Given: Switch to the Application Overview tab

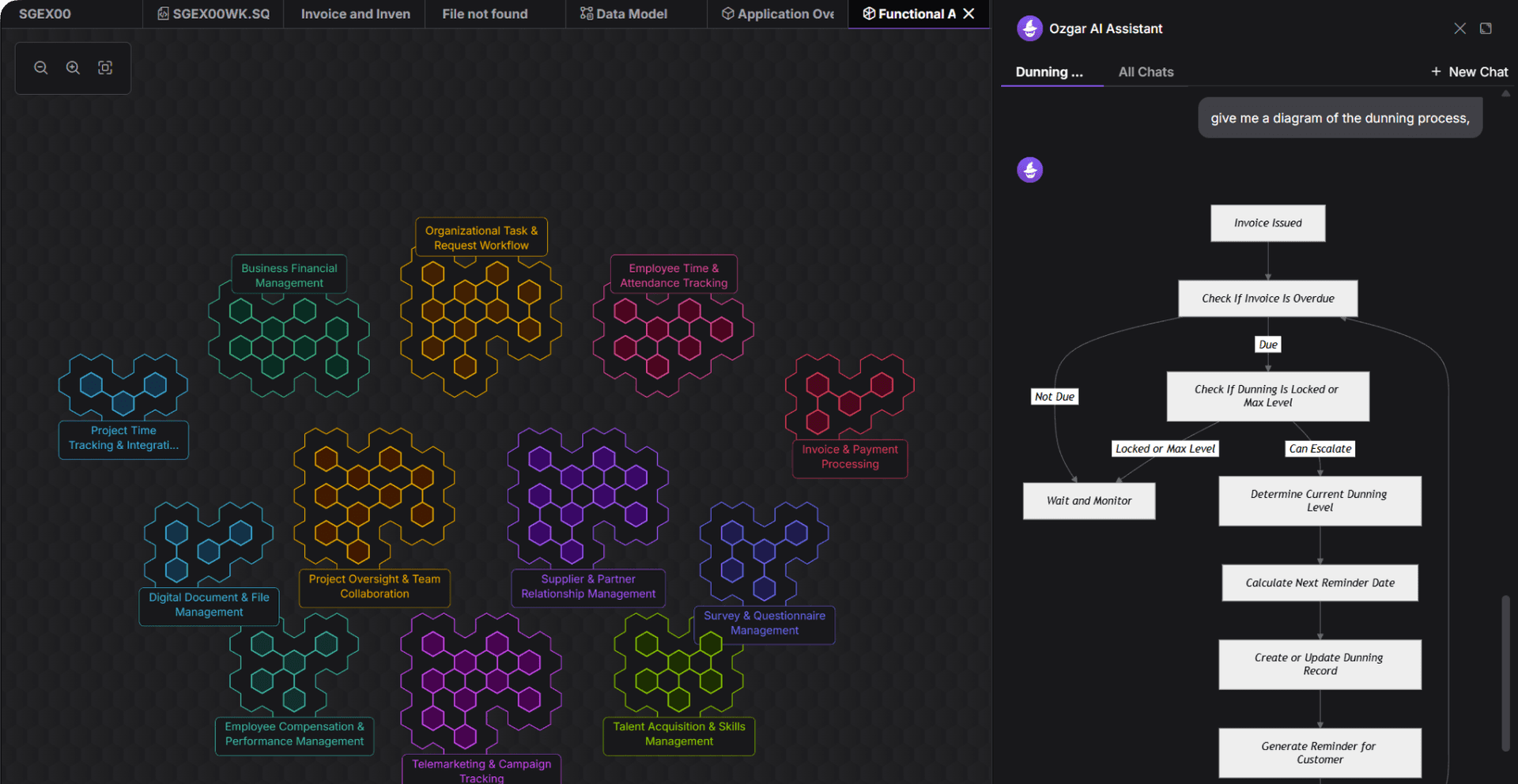Looking at the screenshot, I should coord(778,13).
